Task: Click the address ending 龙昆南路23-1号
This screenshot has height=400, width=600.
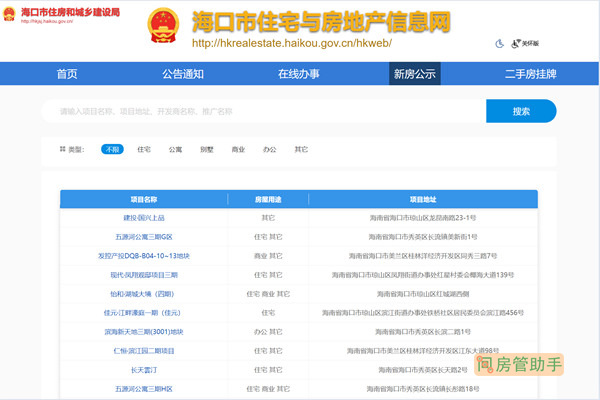Action: pos(423,218)
